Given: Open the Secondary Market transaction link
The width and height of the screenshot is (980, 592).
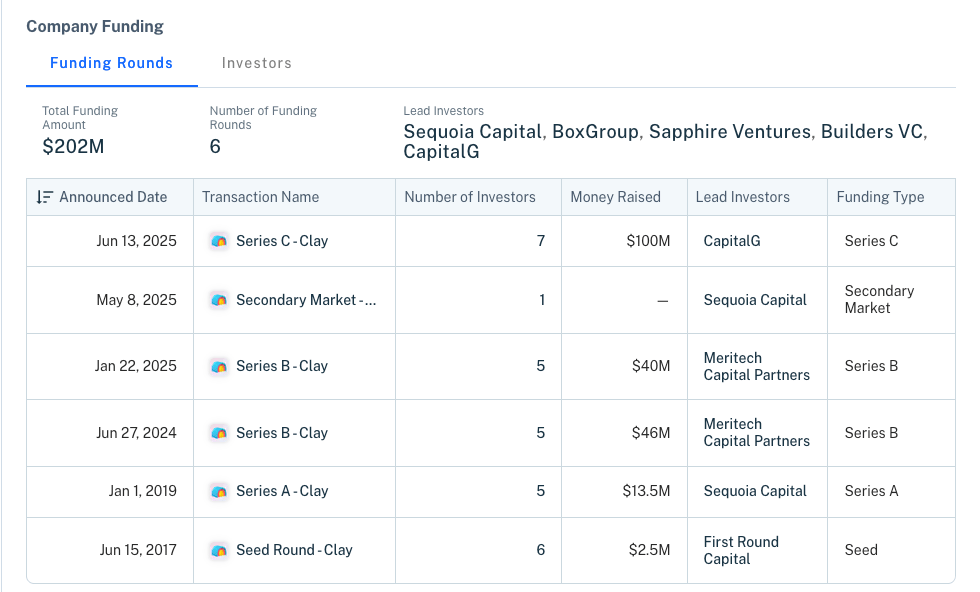Looking at the screenshot, I should click(306, 300).
